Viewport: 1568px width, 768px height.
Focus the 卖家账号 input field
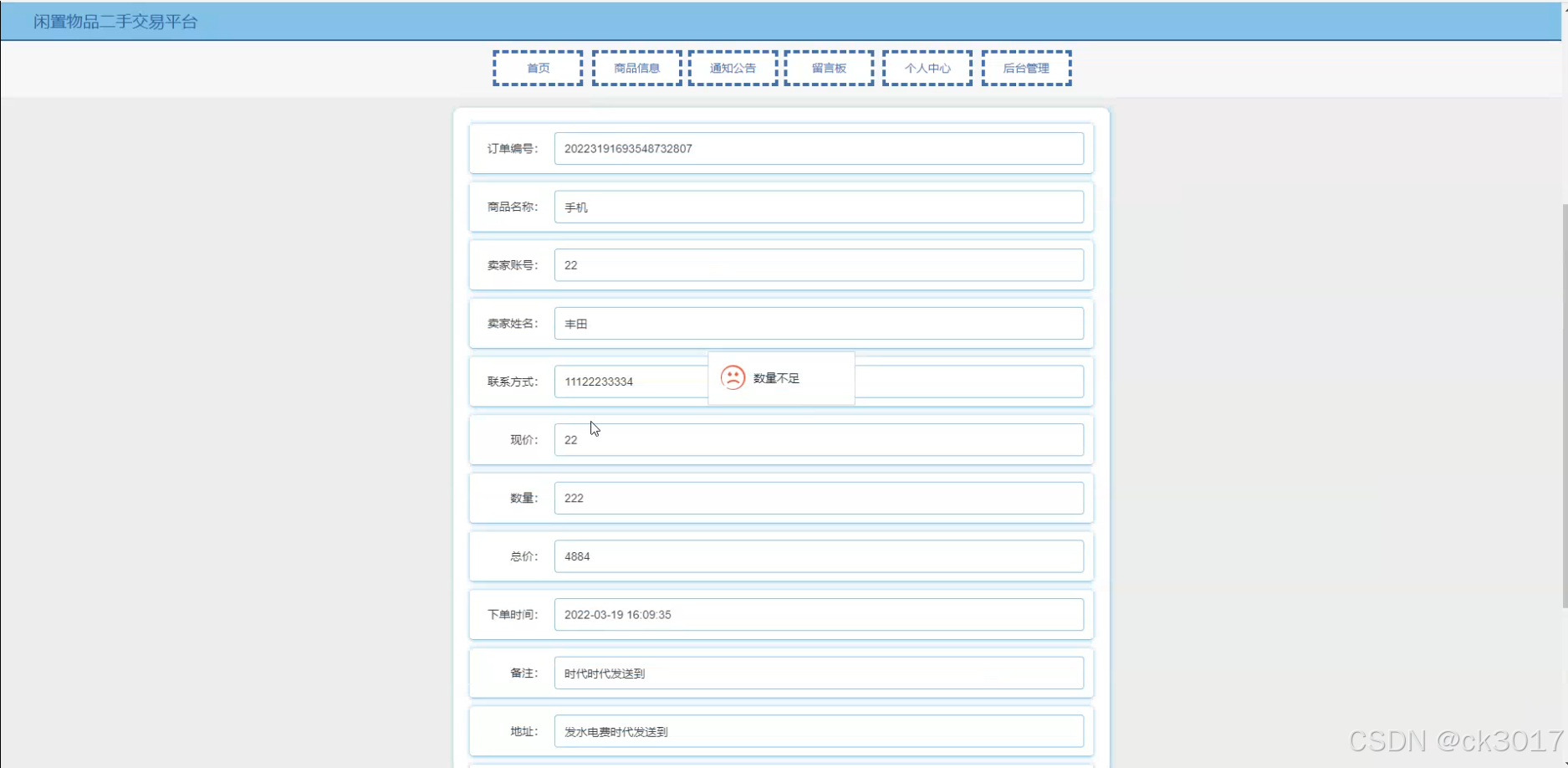[819, 265]
